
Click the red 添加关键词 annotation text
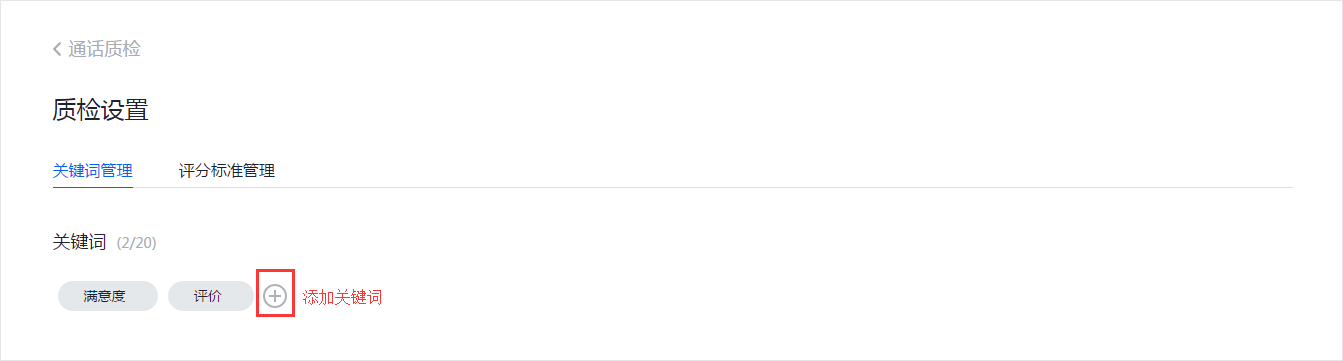click(342, 297)
